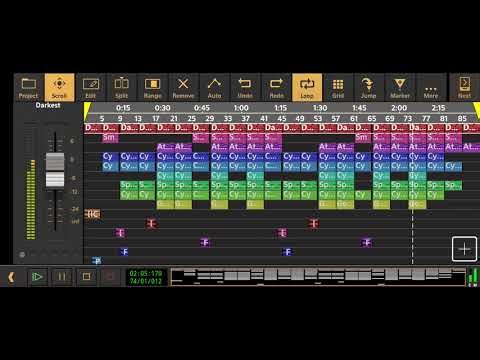The width and height of the screenshot is (480, 360).
Task: Open the output level meter at bottom right
Action: click(473, 277)
